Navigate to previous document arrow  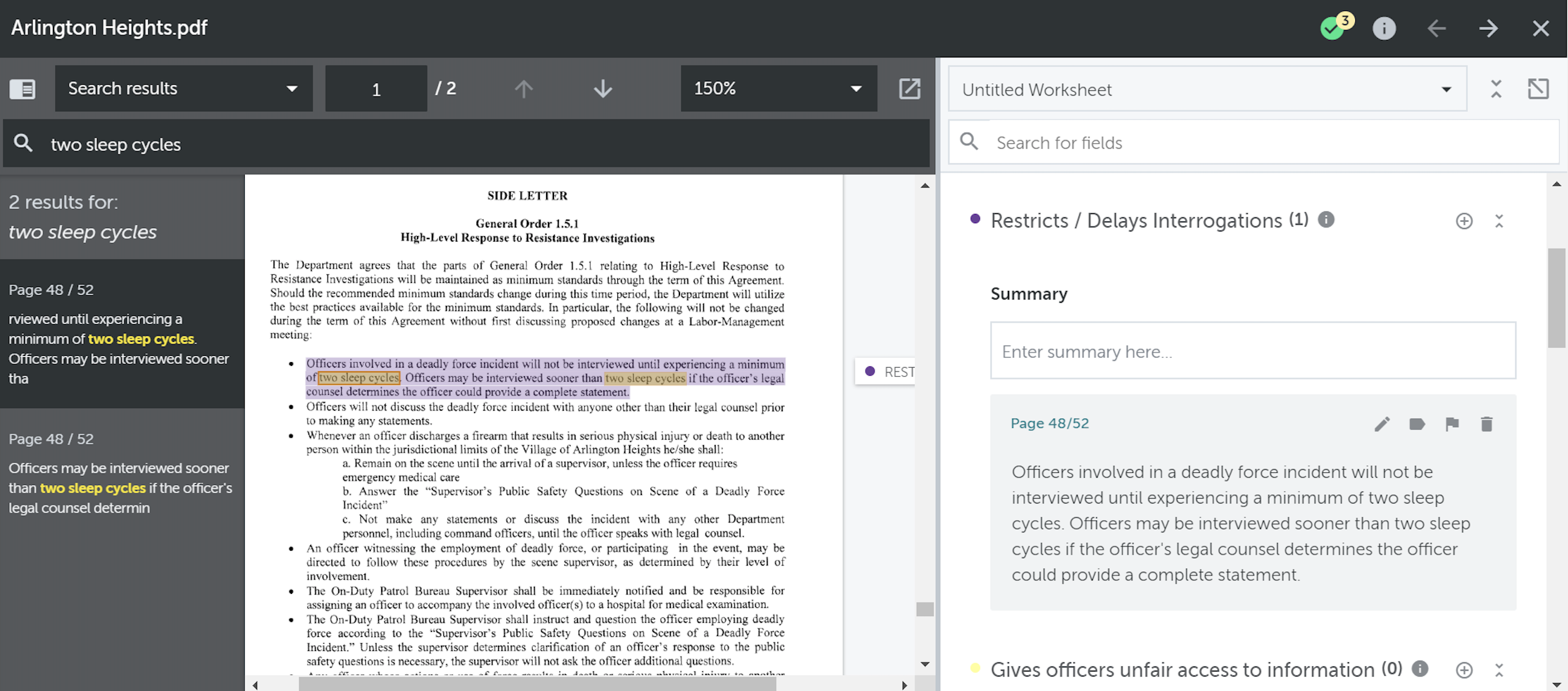(1436, 28)
